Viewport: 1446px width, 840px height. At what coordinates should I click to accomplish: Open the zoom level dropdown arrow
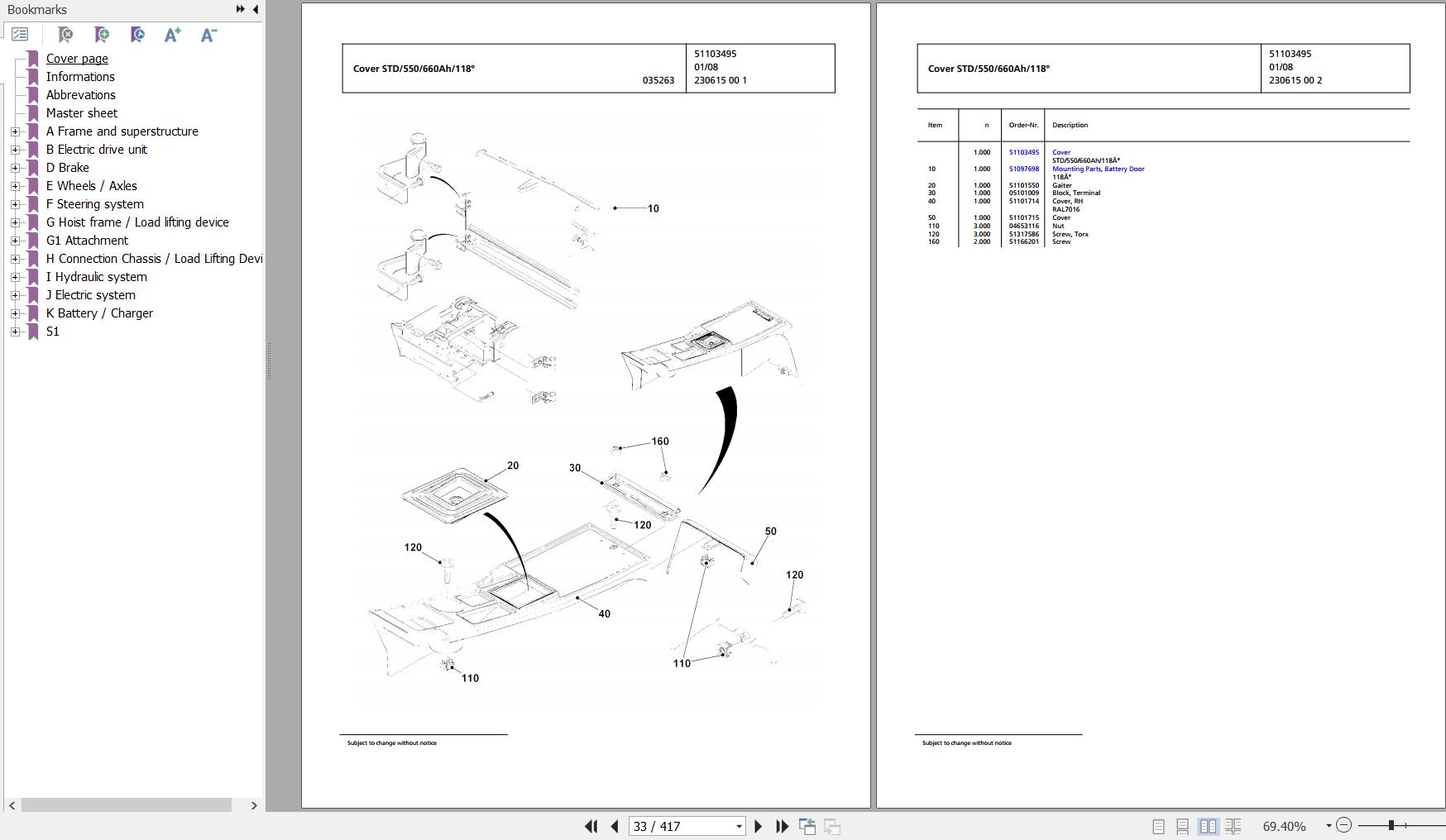pos(1329,826)
